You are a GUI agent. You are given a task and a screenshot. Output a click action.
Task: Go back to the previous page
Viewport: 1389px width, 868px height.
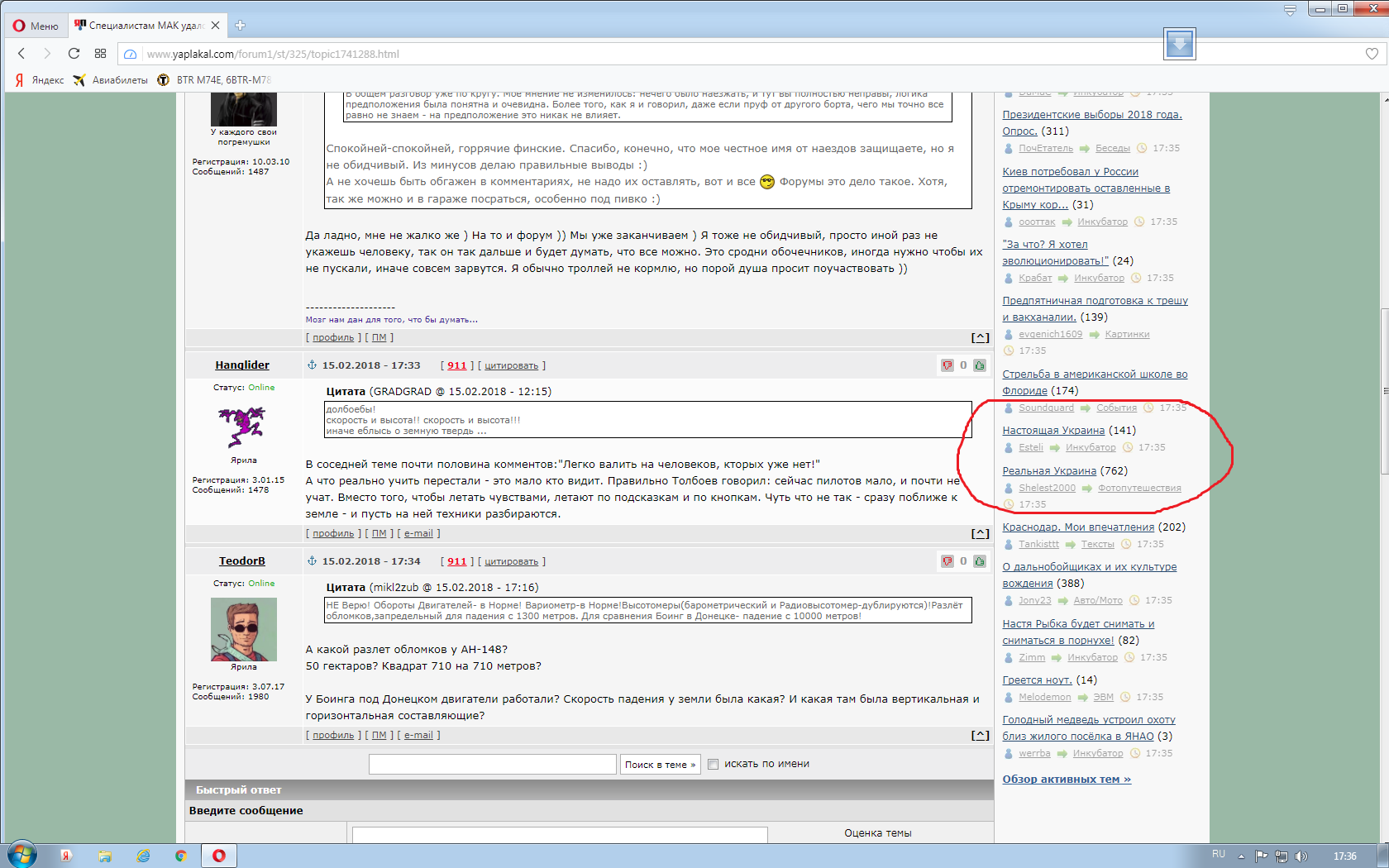[x=21, y=54]
